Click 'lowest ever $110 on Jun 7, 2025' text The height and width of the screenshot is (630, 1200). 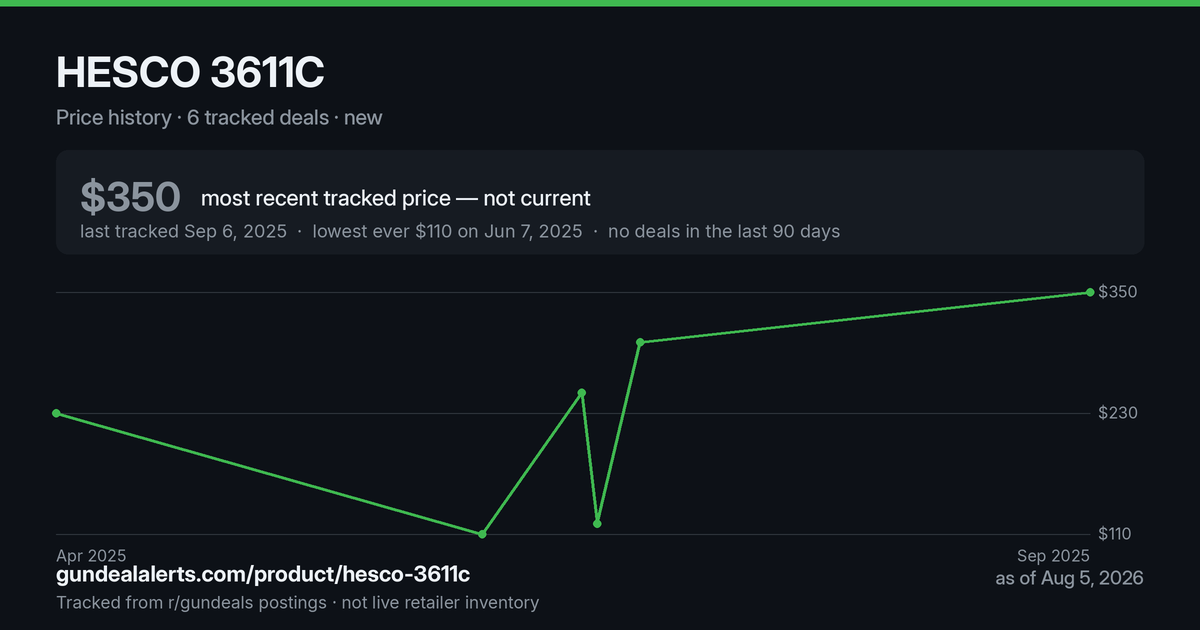[447, 231]
